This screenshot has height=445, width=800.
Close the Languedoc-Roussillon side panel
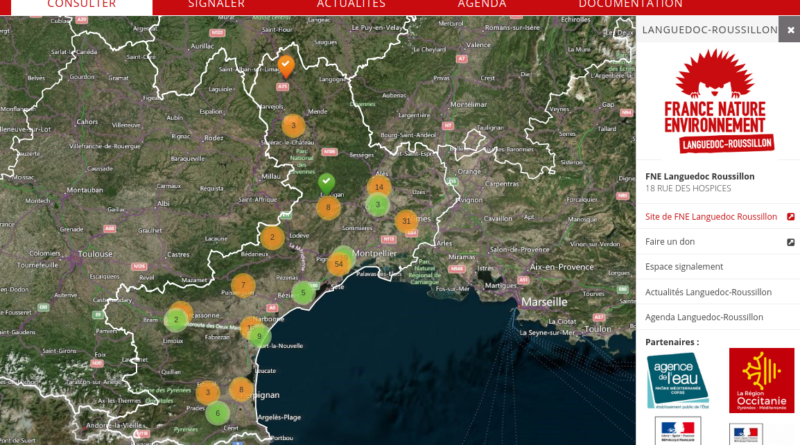pyautogui.click(x=791, y=30)
